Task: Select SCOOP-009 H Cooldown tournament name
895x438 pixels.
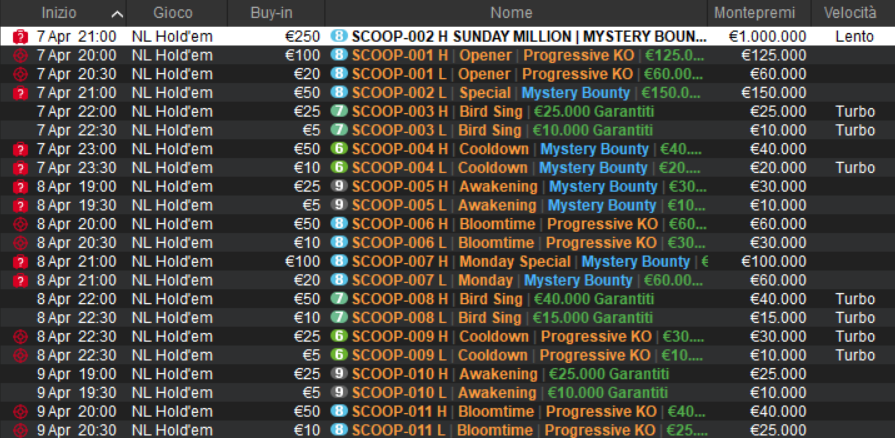Action: [529, 337]
